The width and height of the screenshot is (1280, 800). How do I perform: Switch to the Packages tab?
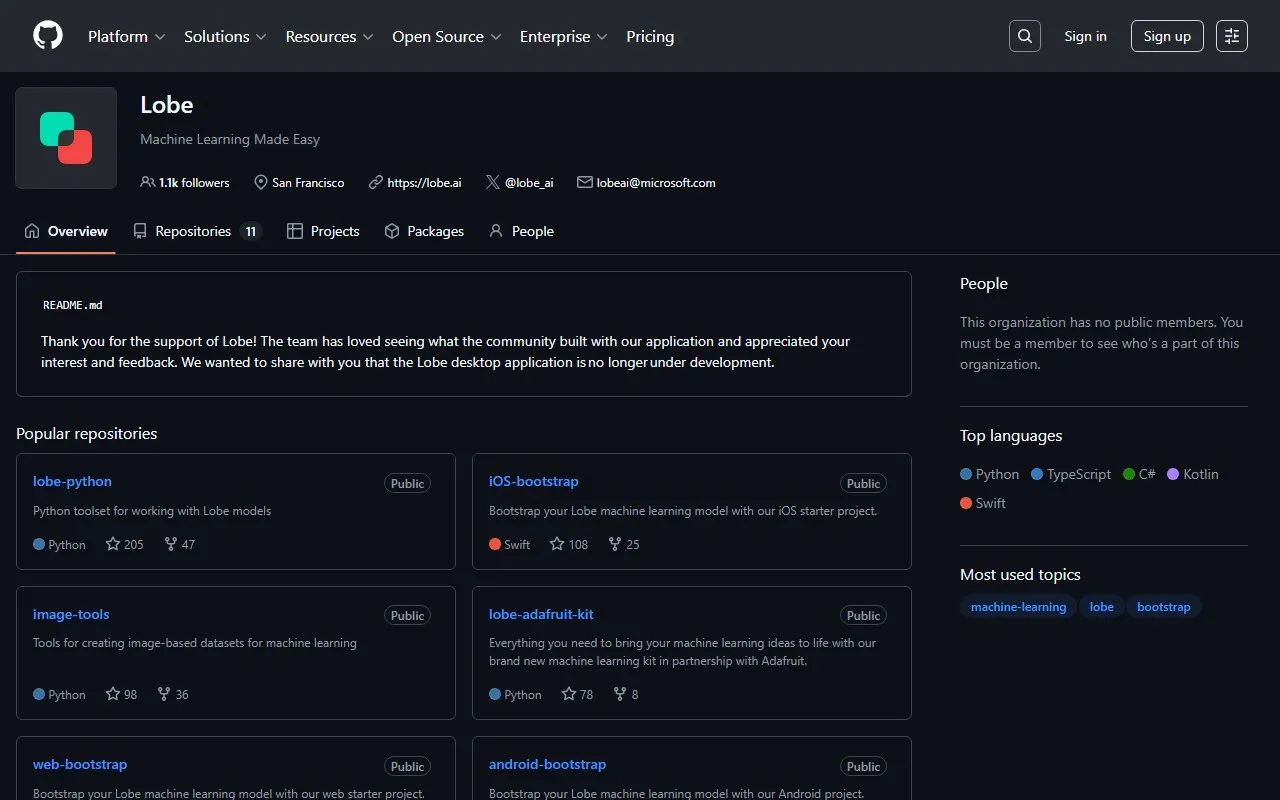pyautogui.click(x=424, y=231)
